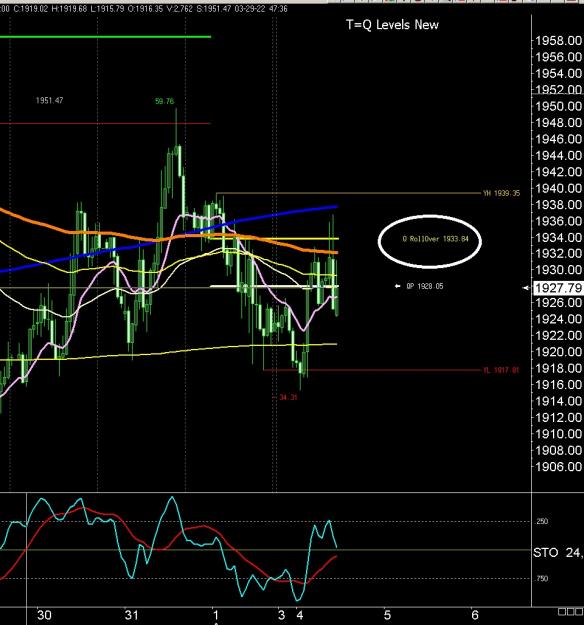Click the green 59.76 high label

click(164, 101)
